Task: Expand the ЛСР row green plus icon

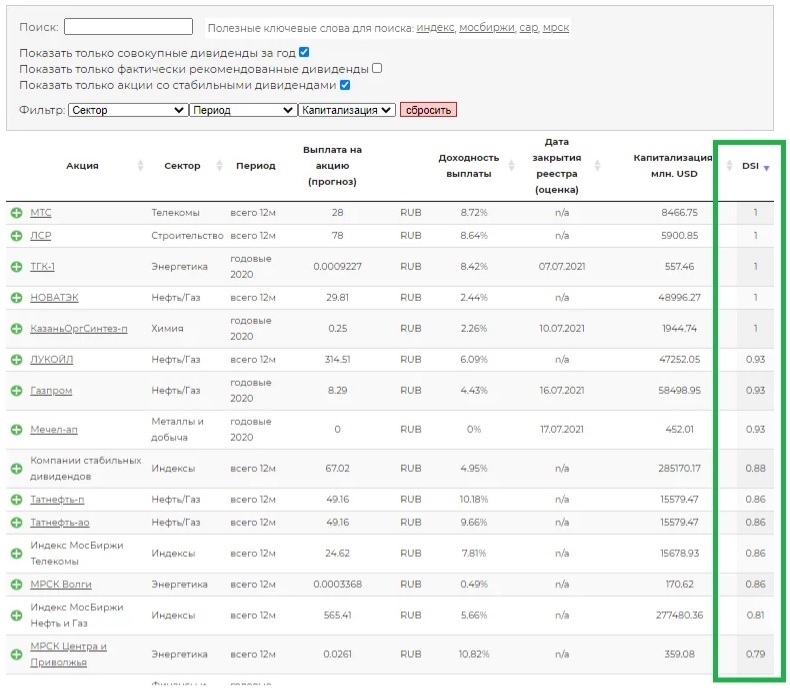Action: [x=17, y=236]
